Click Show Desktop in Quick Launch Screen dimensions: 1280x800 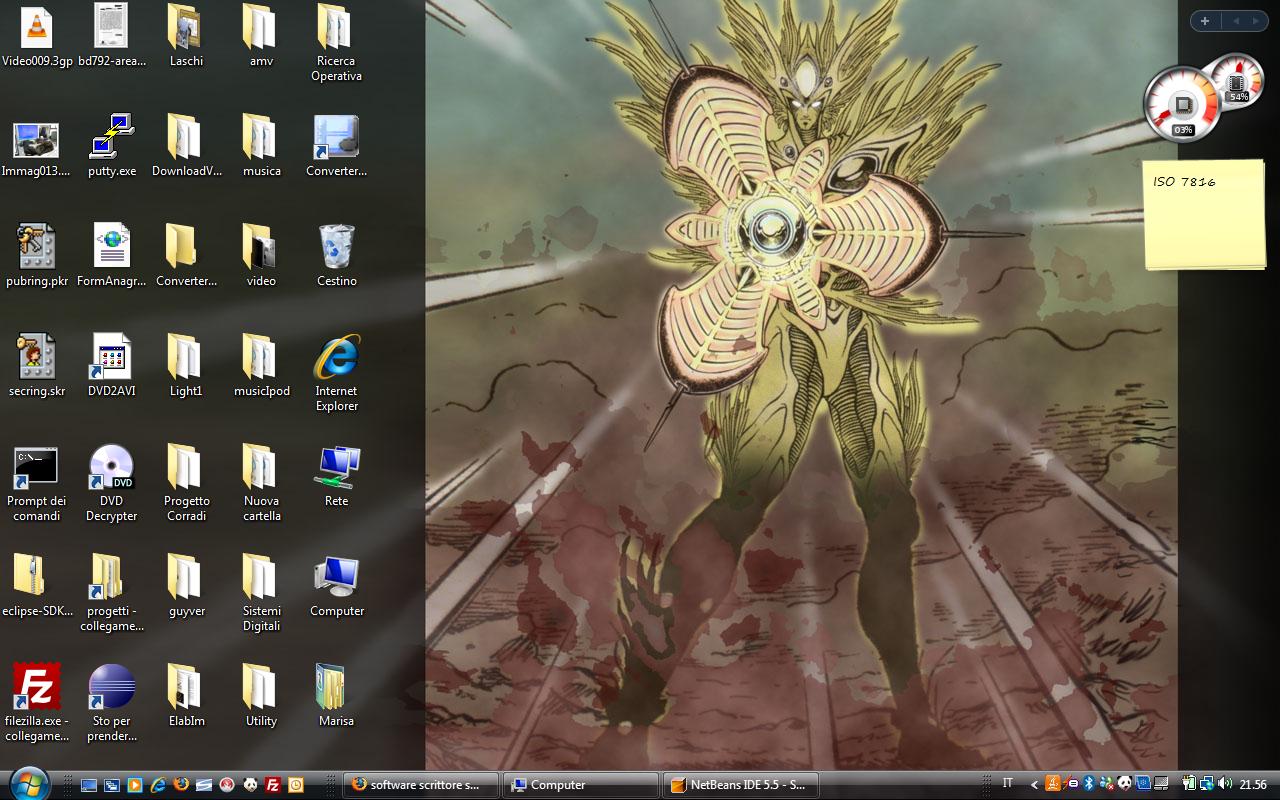click(x=89, y=785)
